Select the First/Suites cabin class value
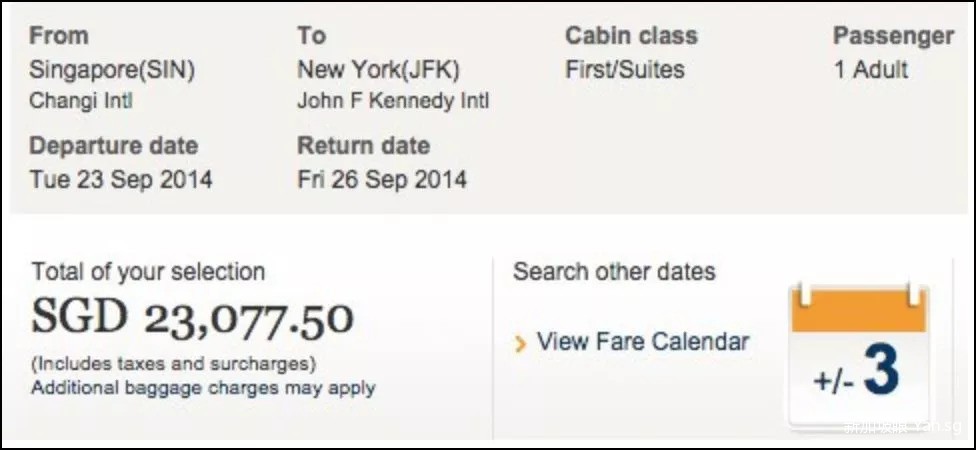This screenshot has width=976, height=450. [625, 70]
